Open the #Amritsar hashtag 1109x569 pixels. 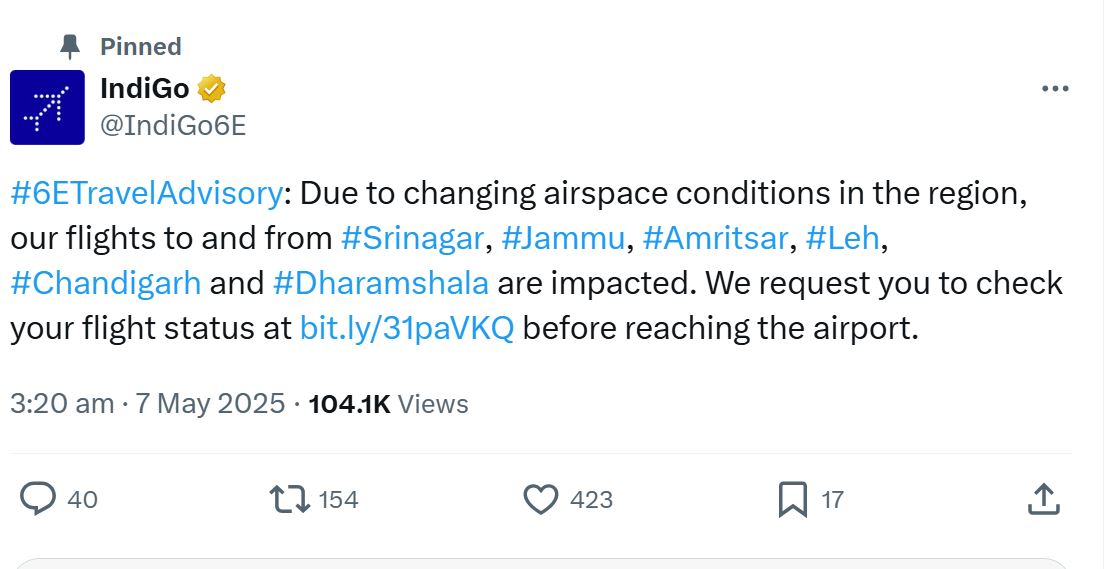(714, 238)
